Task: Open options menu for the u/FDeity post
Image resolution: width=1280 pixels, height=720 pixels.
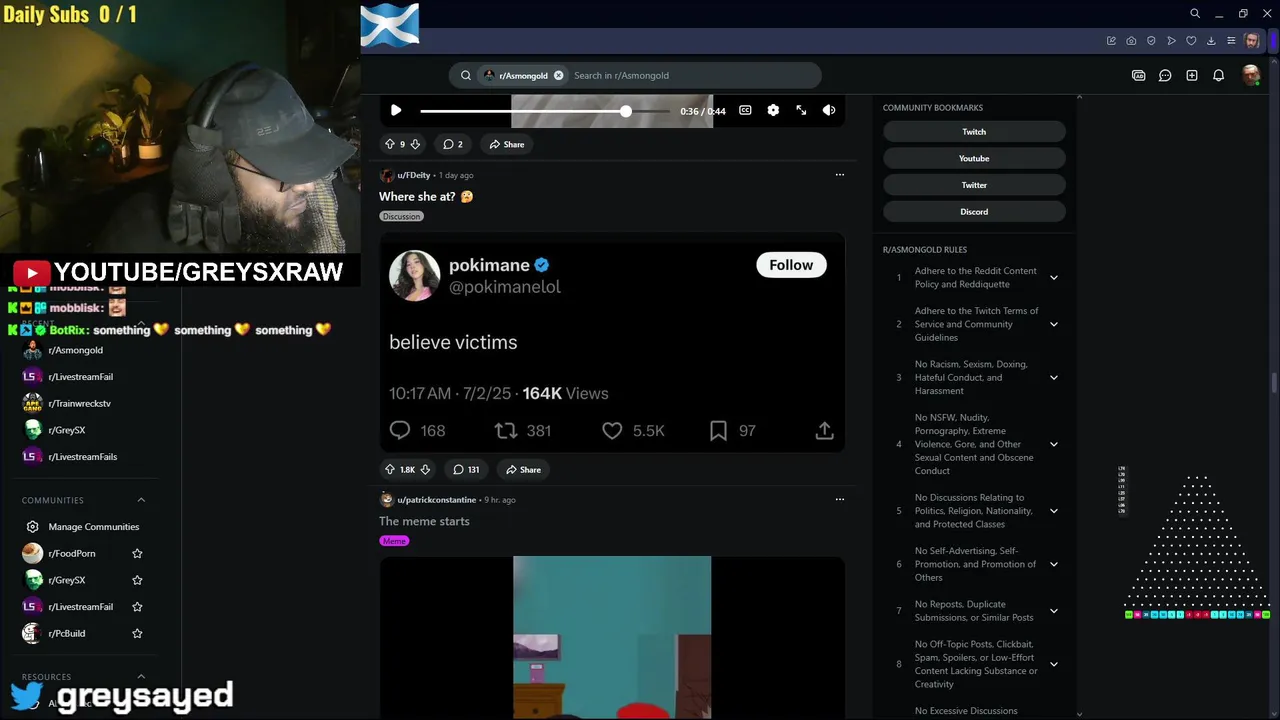Action: click(839, 175)
